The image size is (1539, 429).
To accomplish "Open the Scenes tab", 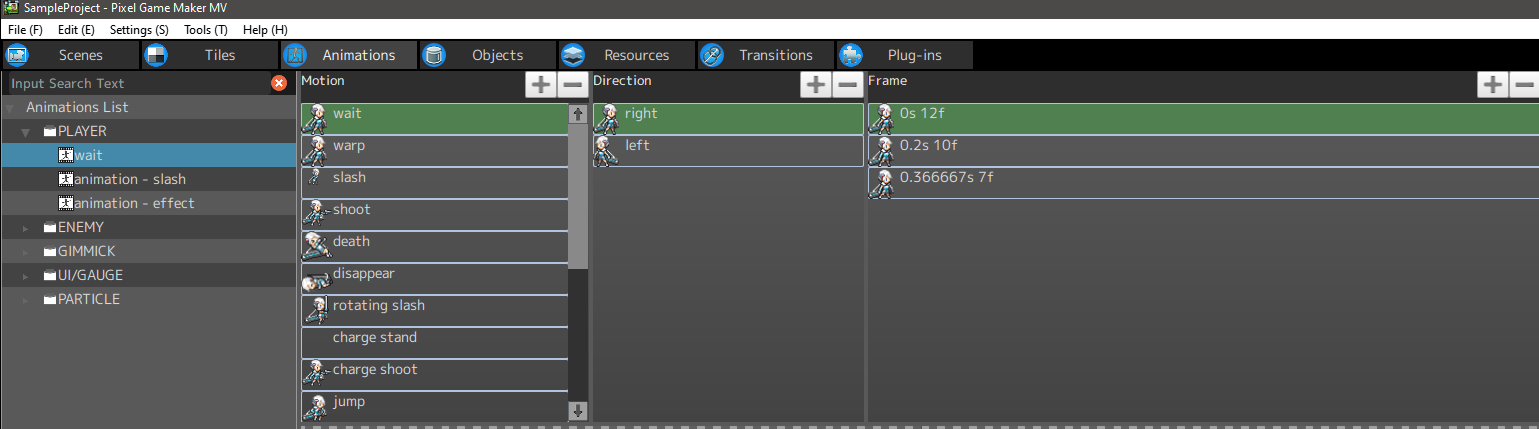I will (x=69, y=55).
